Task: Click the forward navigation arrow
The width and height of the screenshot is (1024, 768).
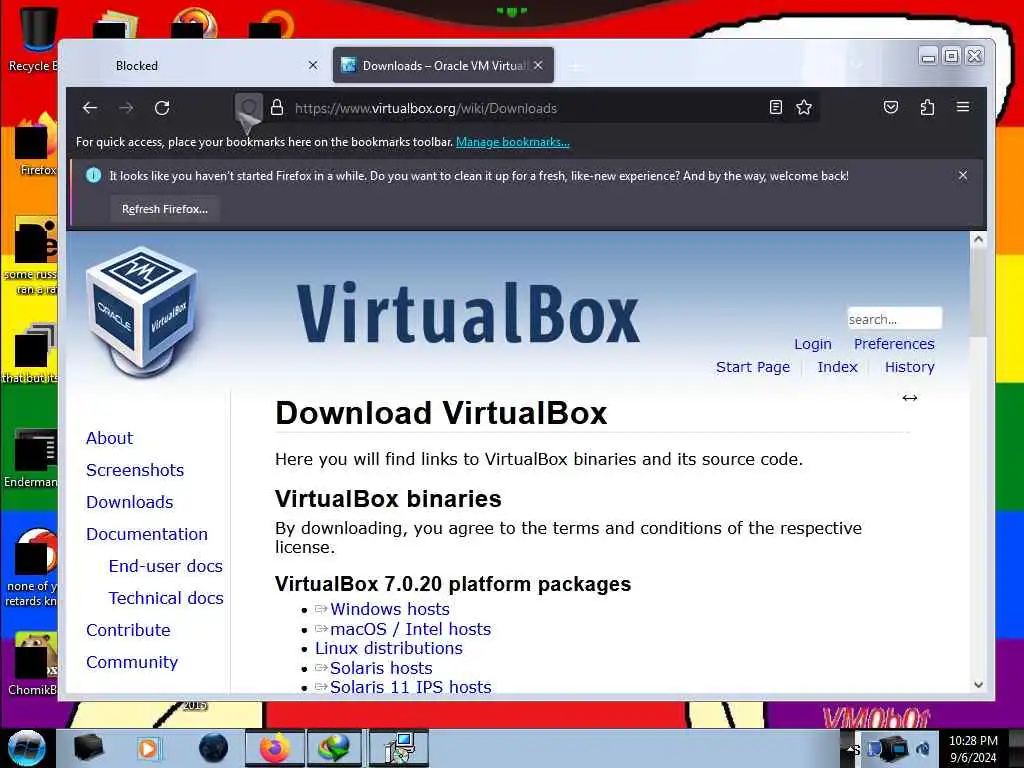Action: [x=126, y=108]
